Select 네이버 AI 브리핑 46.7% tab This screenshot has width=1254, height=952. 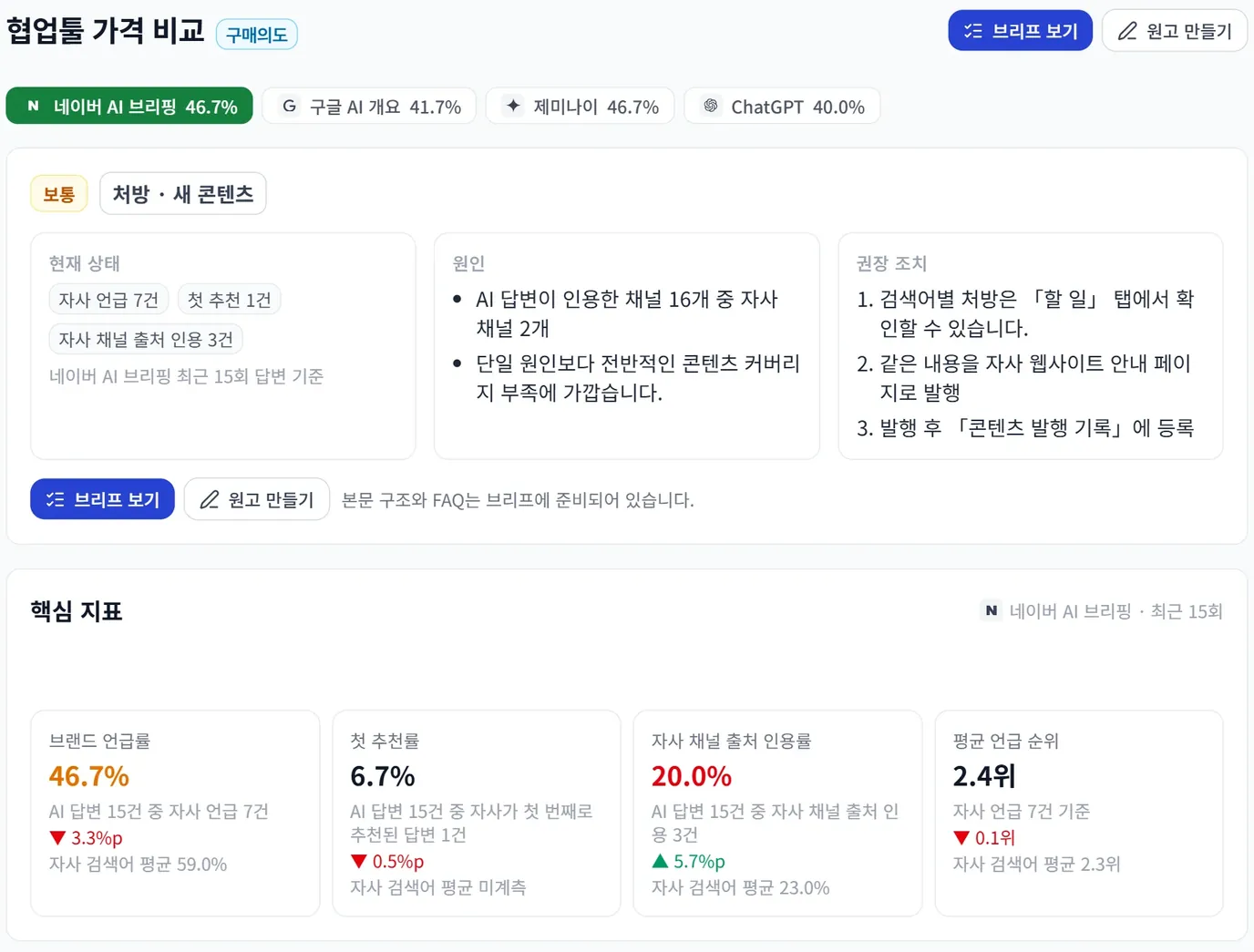click(129, 106)
